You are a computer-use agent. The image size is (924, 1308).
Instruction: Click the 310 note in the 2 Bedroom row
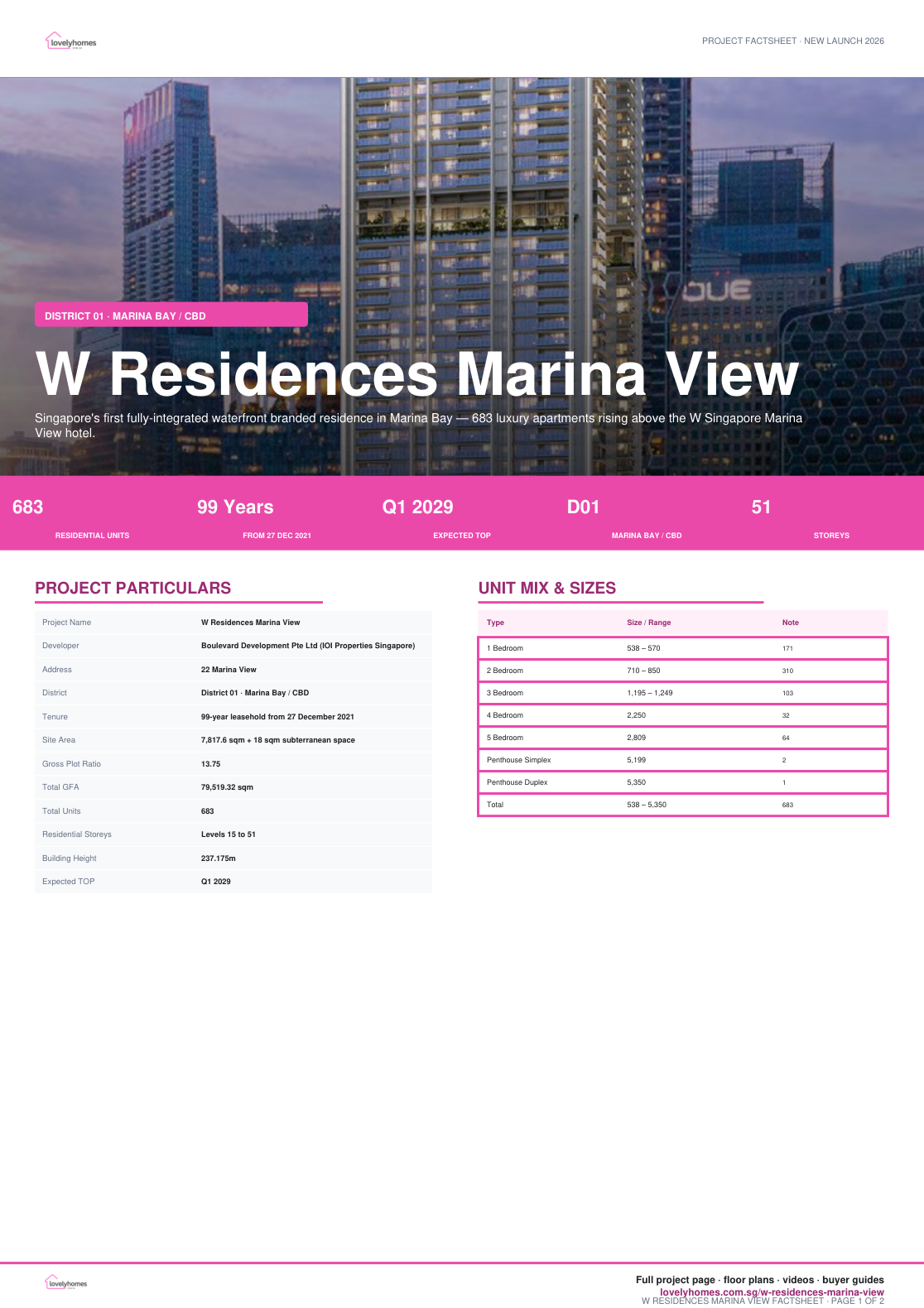787,671
